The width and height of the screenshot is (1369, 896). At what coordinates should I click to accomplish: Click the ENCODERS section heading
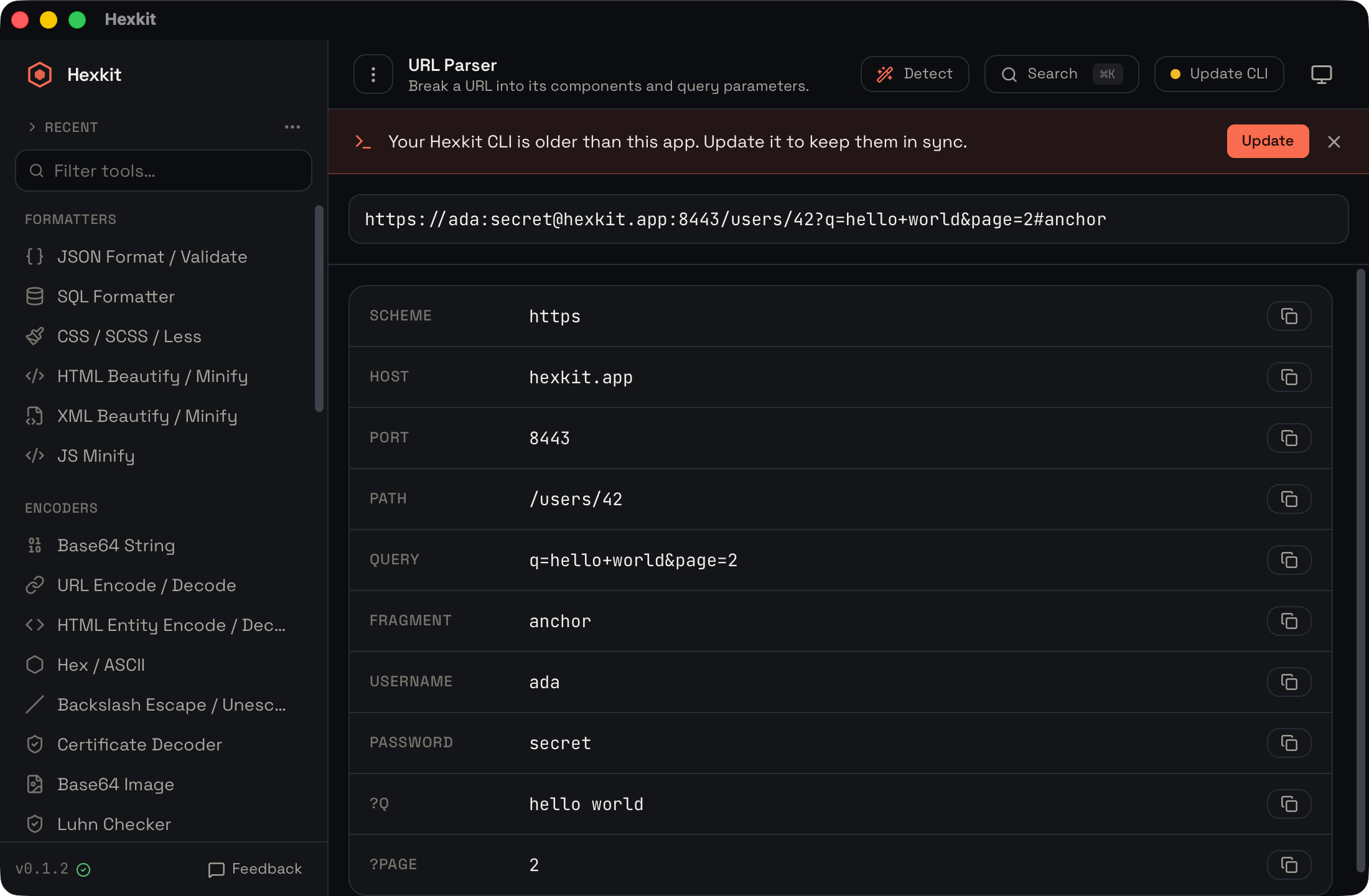62,508
